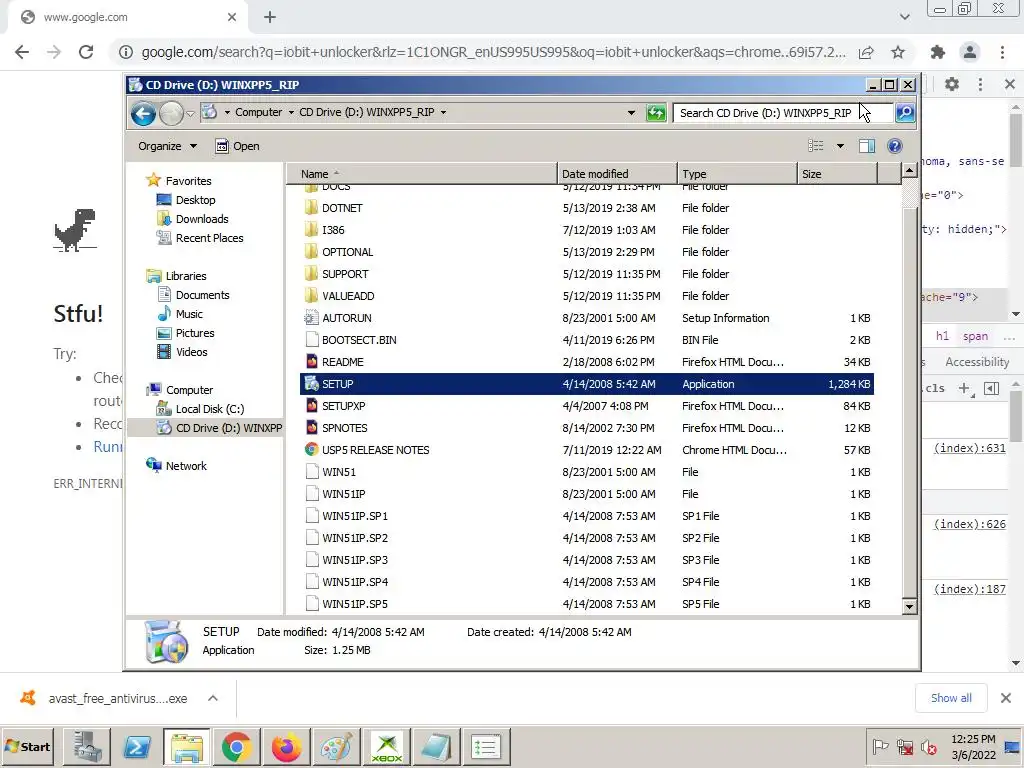Open the Documents library
Viewport: 1024px width, 768px height.
click(202, 295)
